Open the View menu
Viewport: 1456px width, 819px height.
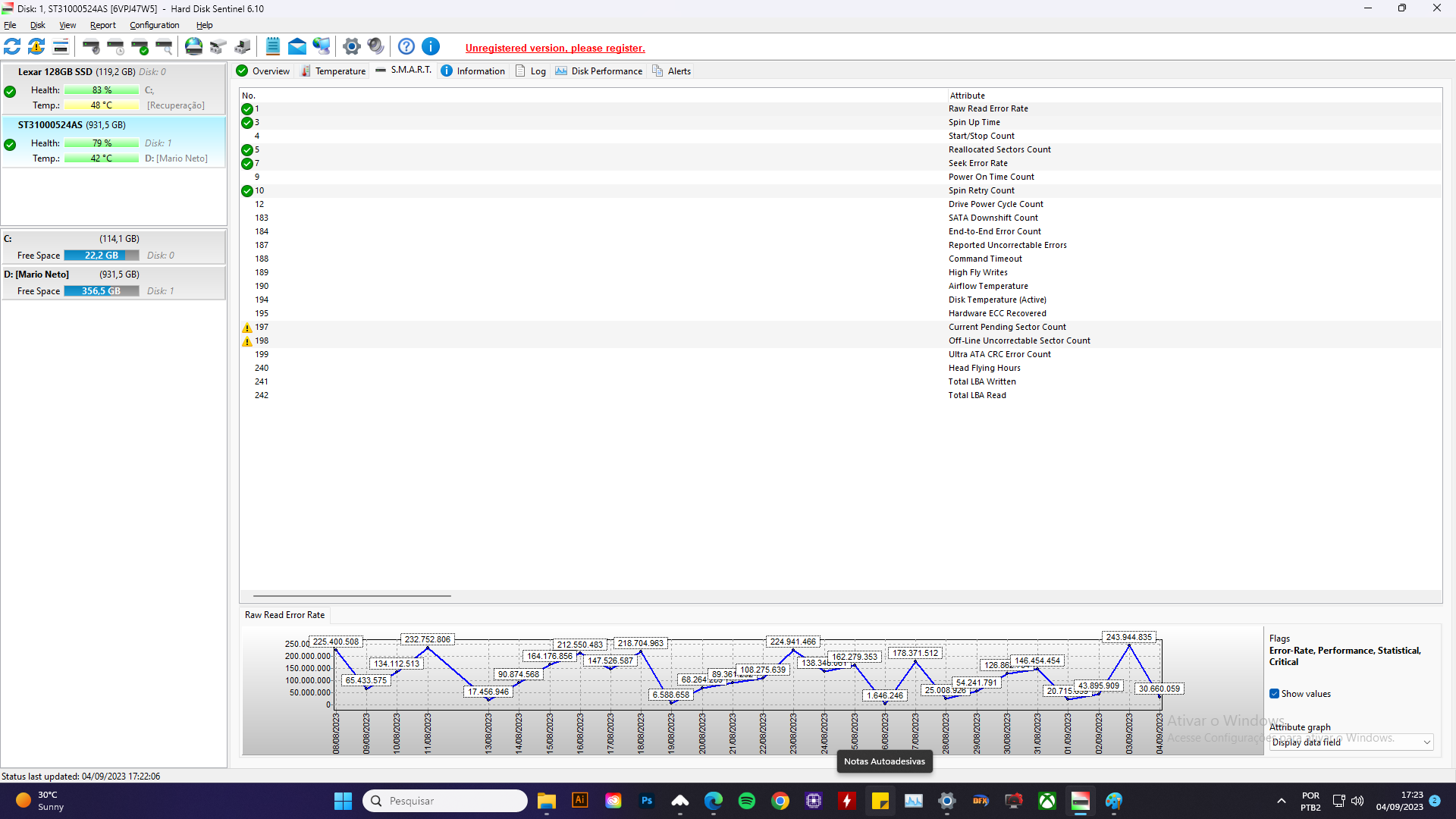tap(67, 25)
